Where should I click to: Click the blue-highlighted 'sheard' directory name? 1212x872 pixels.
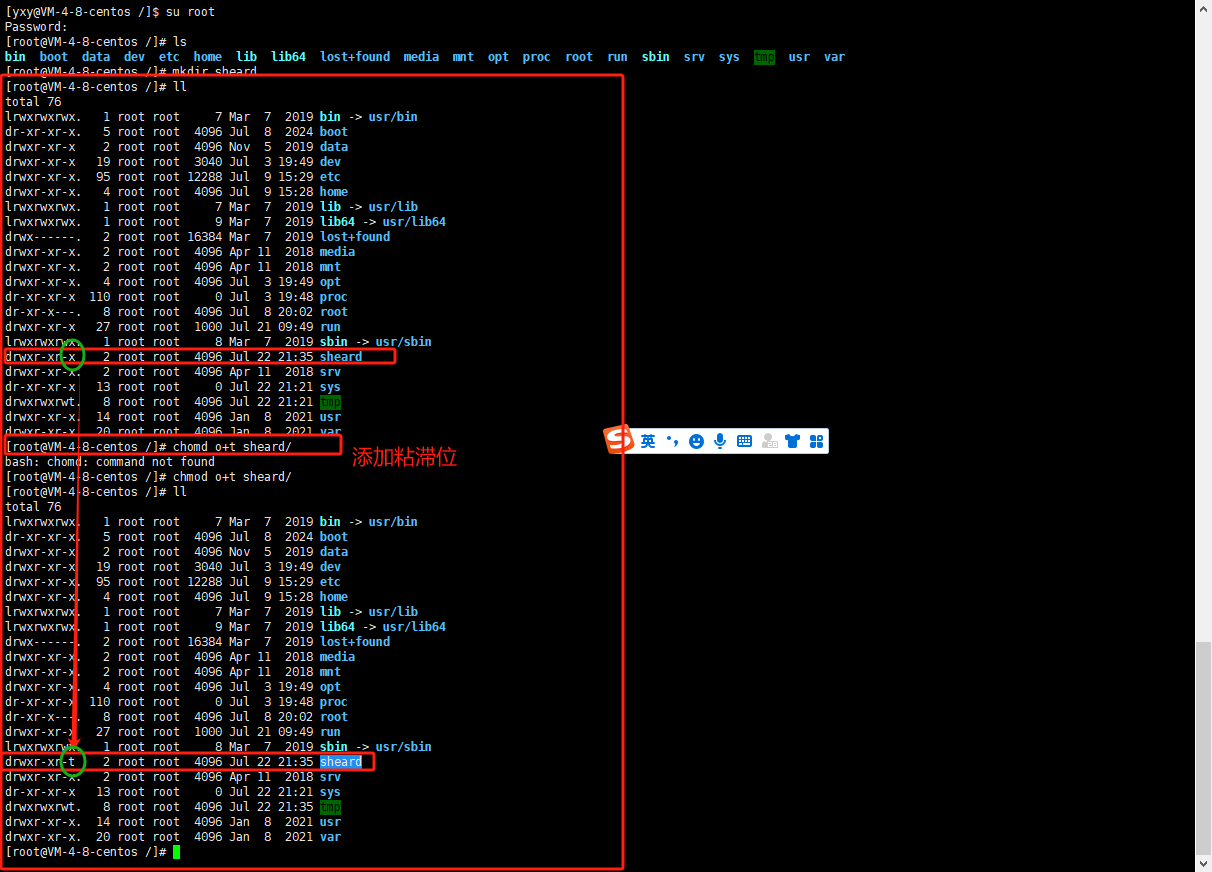341,762
